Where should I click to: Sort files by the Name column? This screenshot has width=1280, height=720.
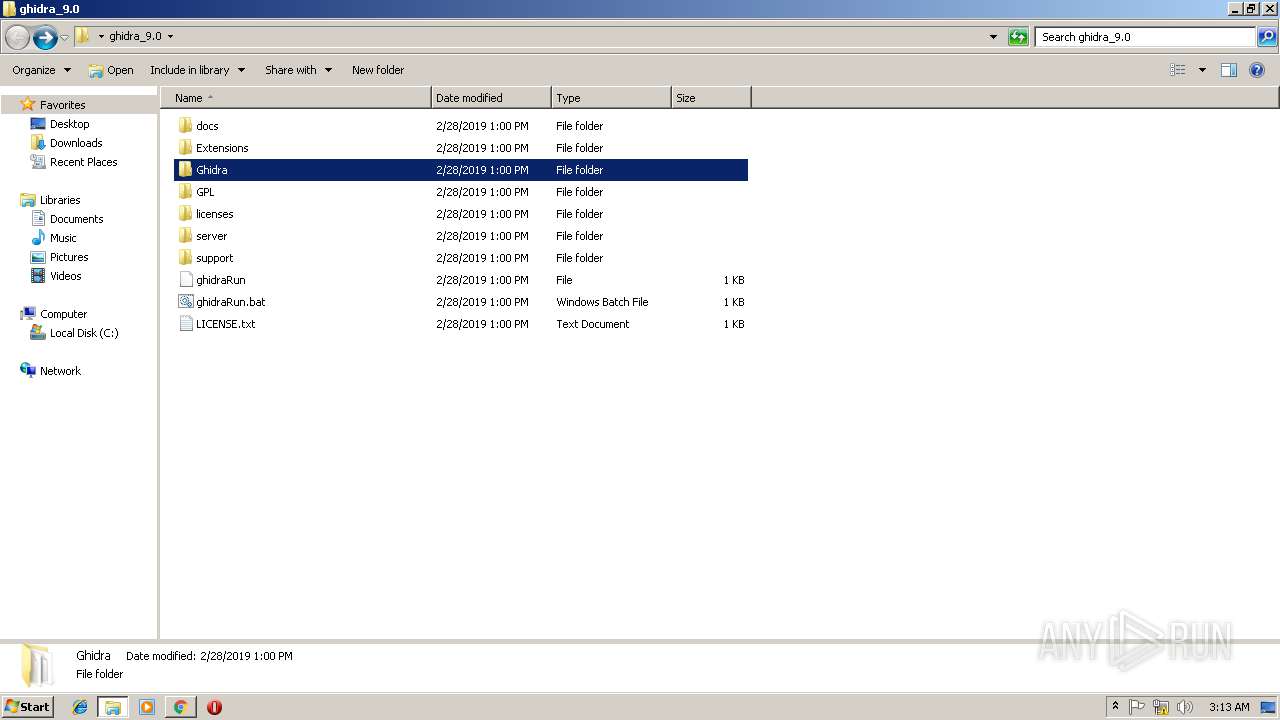click(x=296, y=98)
